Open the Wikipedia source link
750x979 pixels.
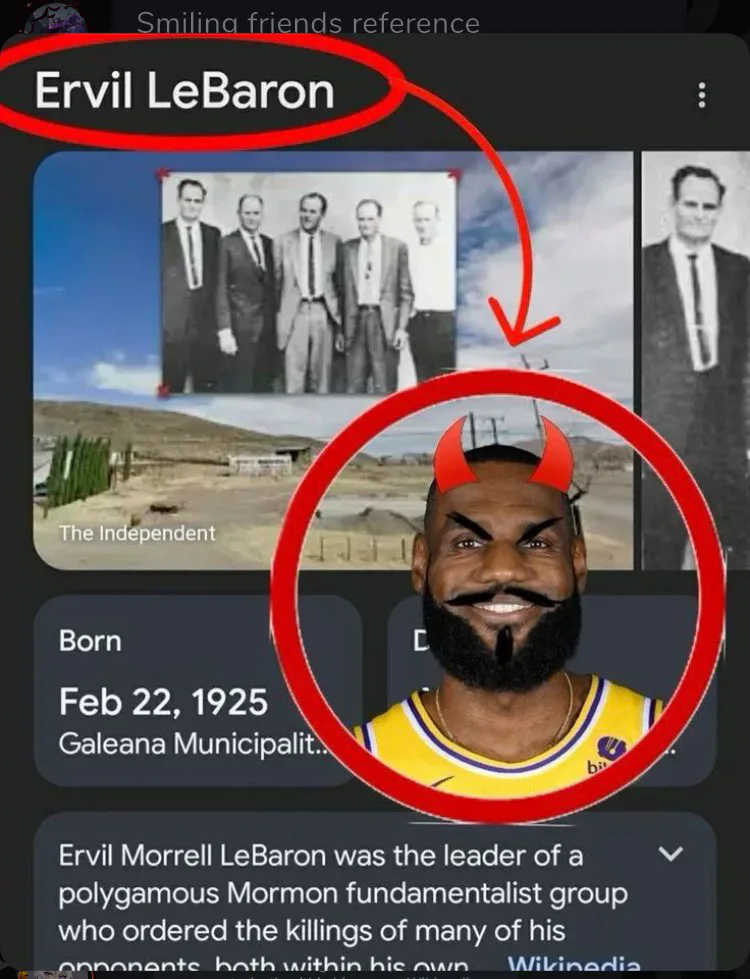click(x=574, y=965)
